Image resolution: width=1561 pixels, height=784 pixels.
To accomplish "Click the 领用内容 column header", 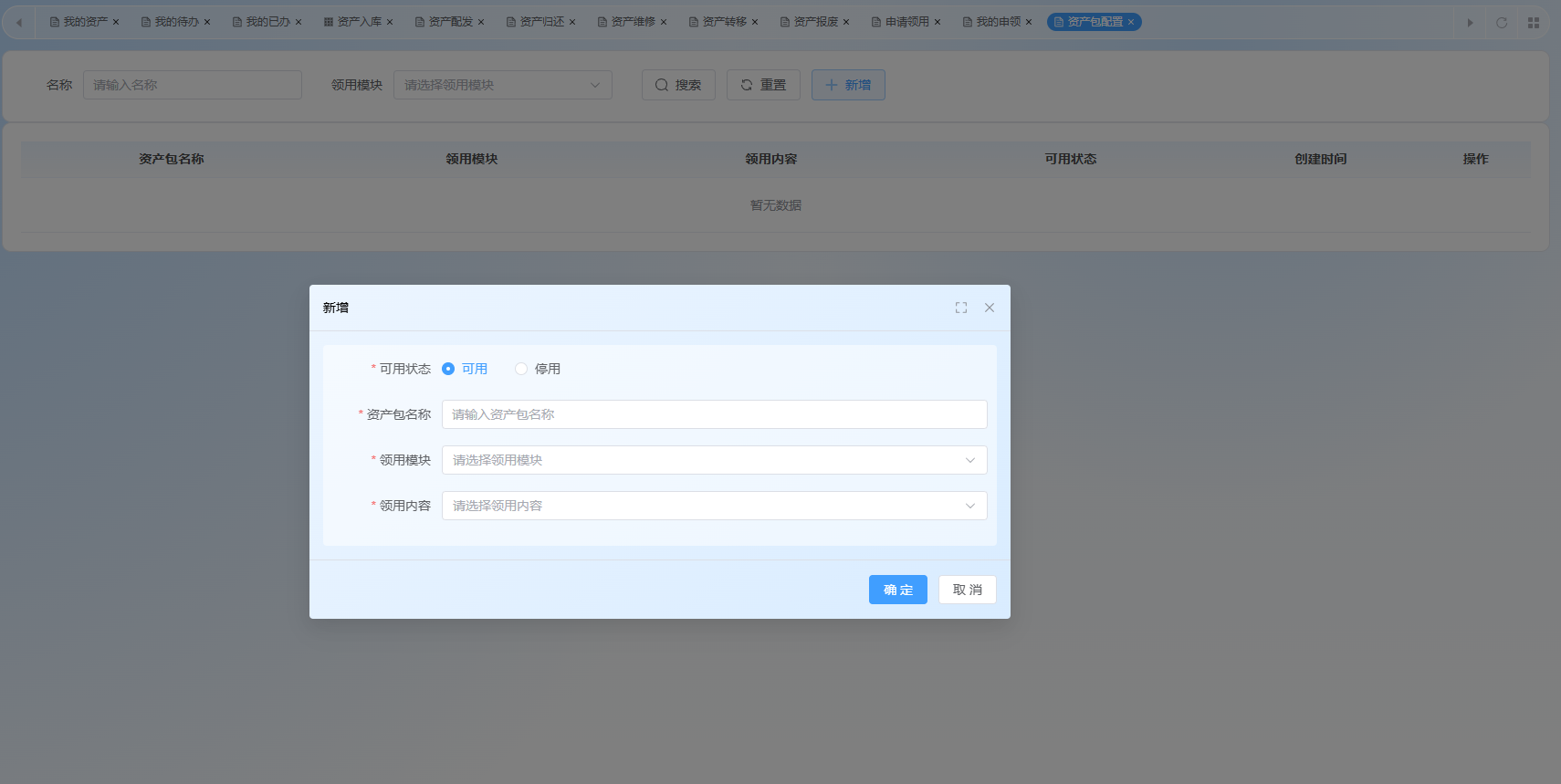I will pyautogui.click(x=771, y=159).
